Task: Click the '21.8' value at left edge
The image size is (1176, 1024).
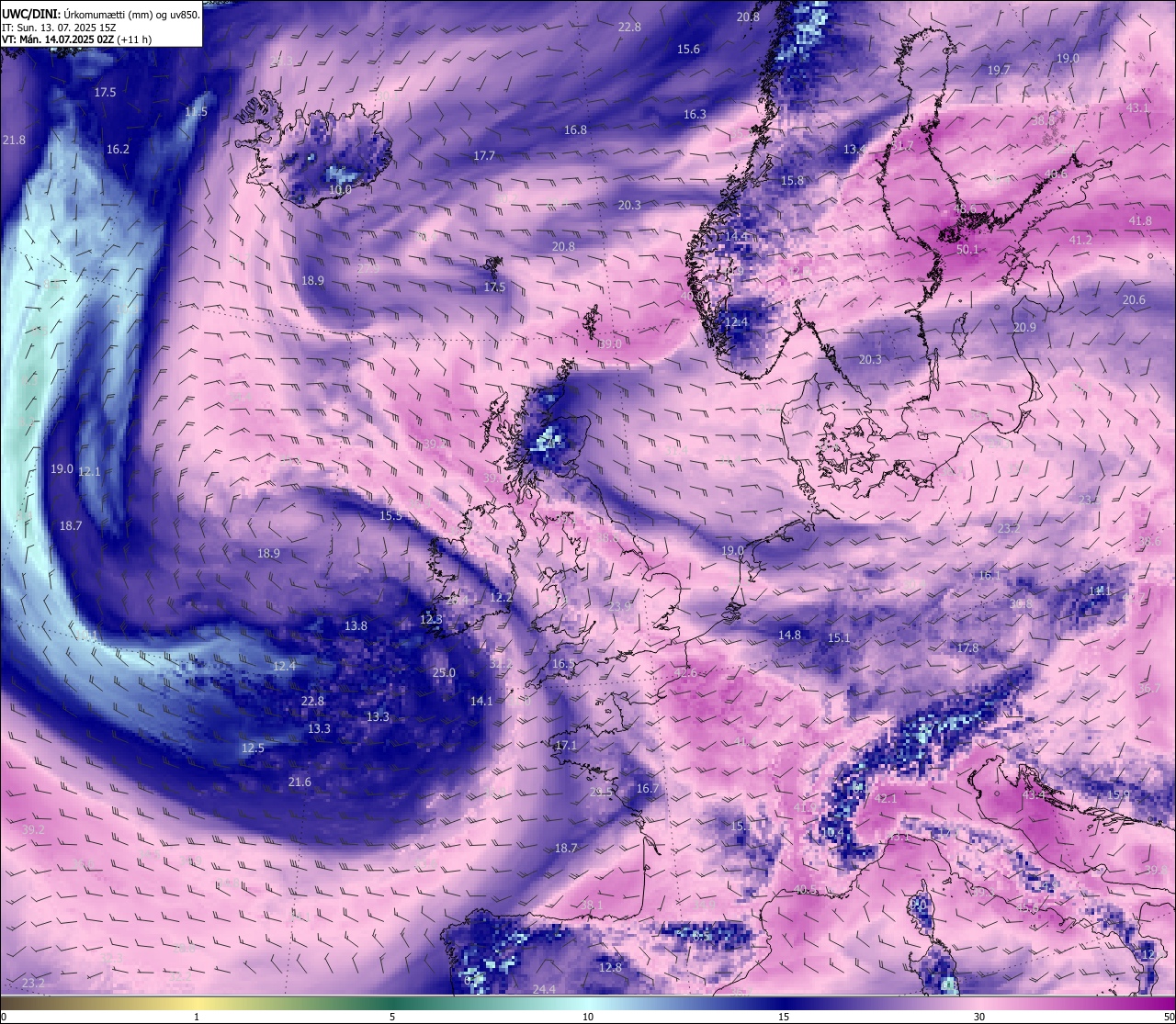Action: (14, 140)
